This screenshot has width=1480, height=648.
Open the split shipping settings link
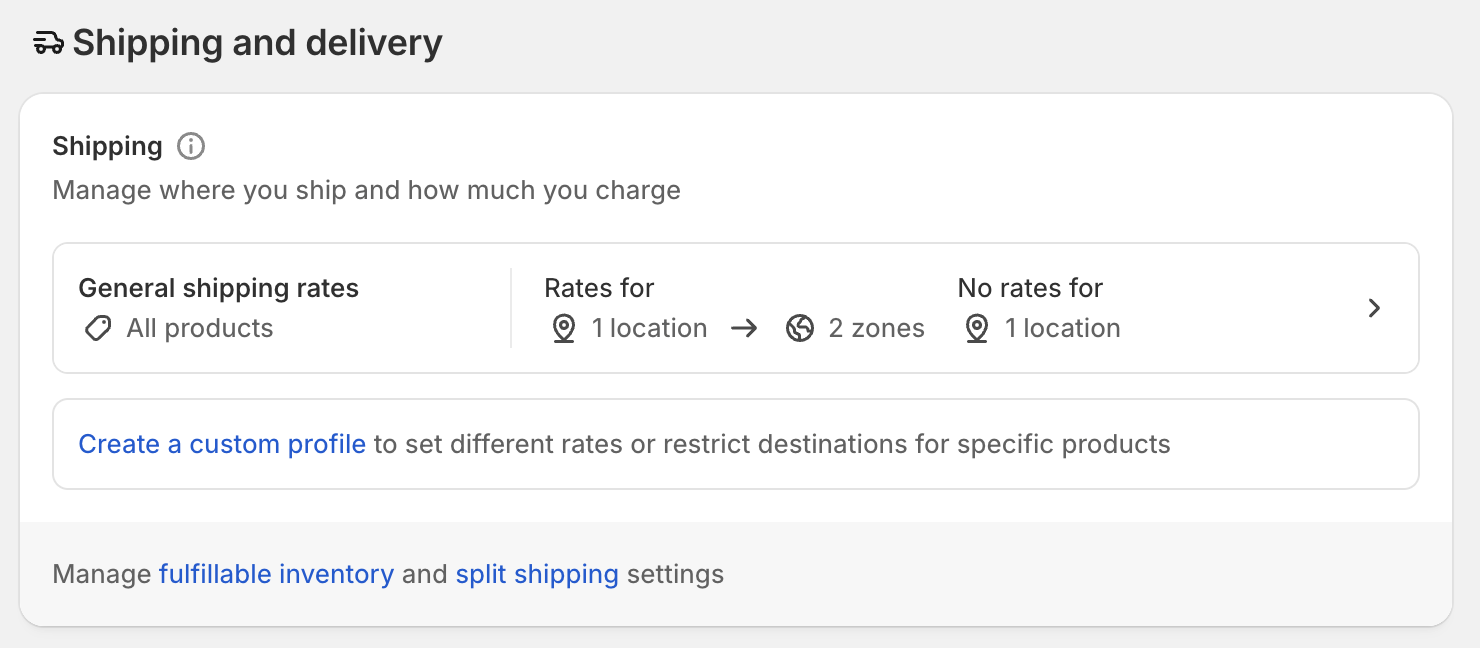[537, 575]
